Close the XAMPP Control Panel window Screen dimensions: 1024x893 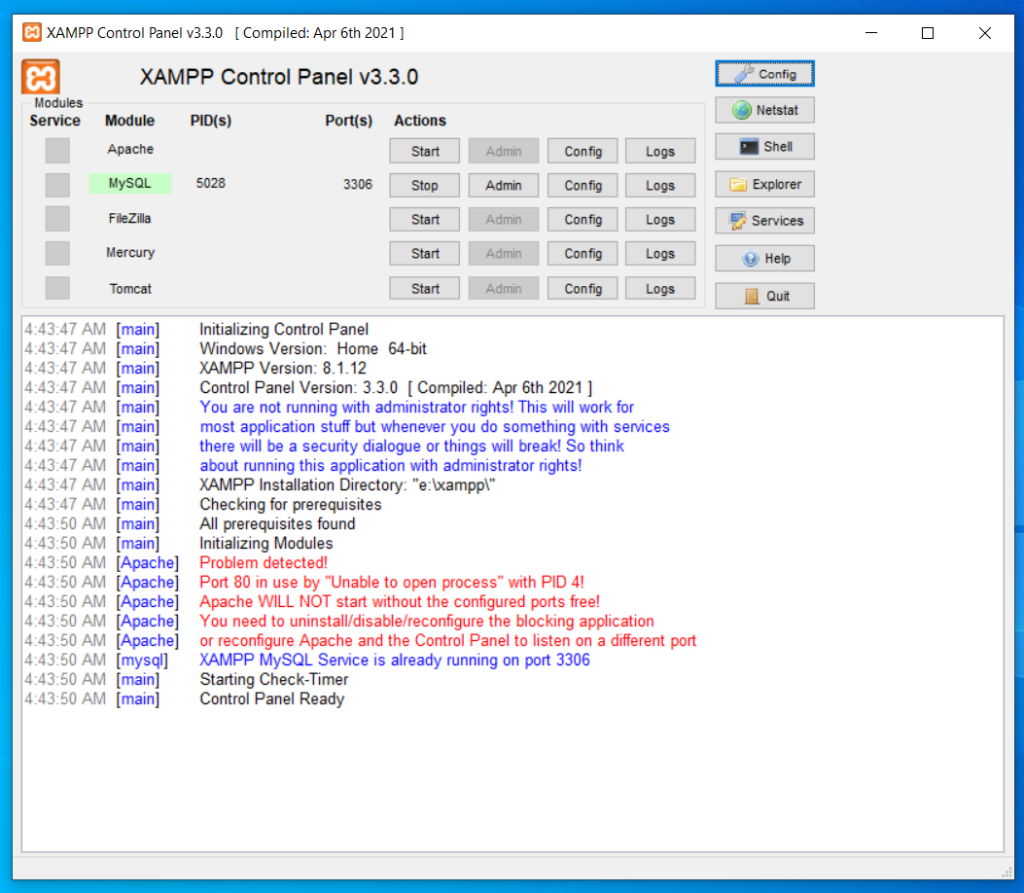985,33
